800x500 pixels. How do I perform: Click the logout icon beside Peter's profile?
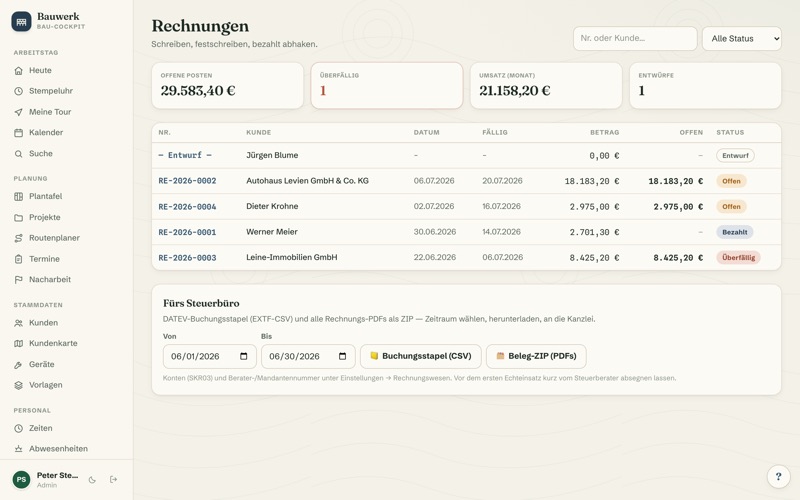coord(113,479)
